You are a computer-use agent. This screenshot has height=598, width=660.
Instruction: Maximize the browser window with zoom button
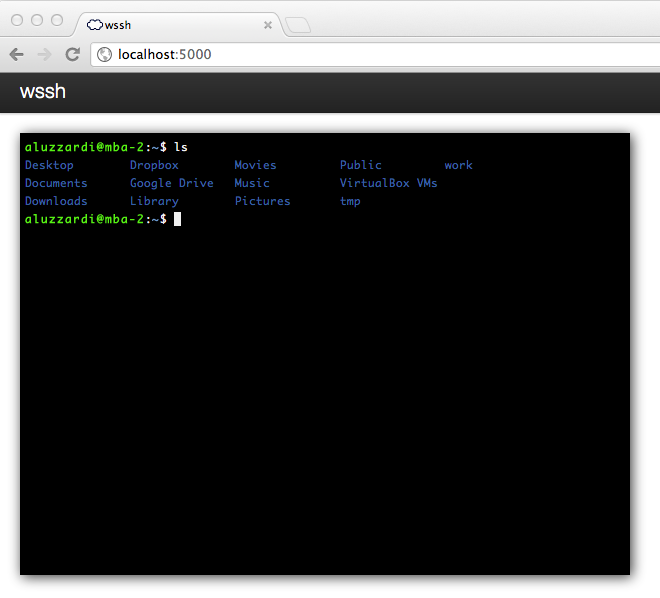(57, 20)
